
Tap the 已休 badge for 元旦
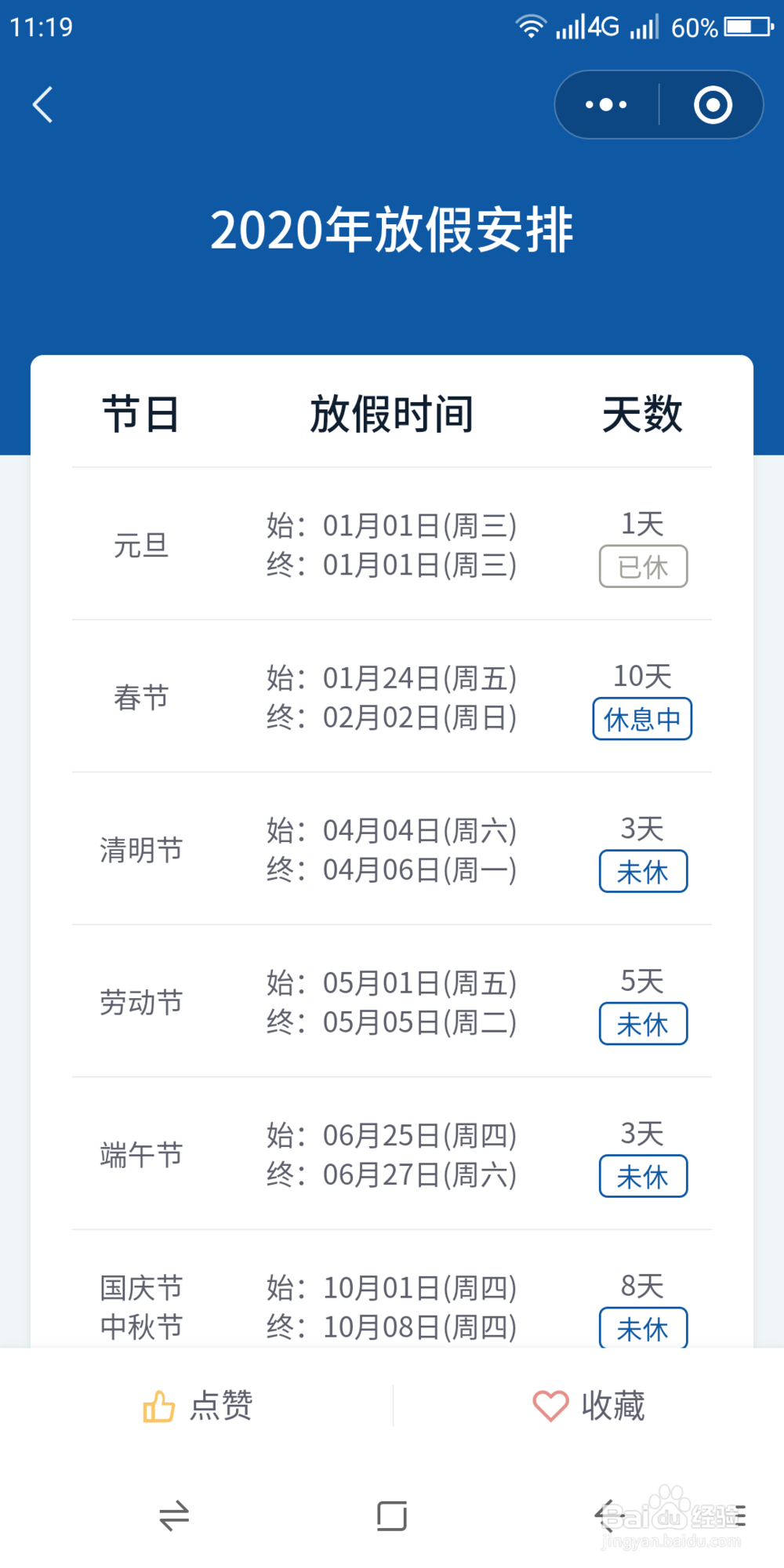click(643, 566)
